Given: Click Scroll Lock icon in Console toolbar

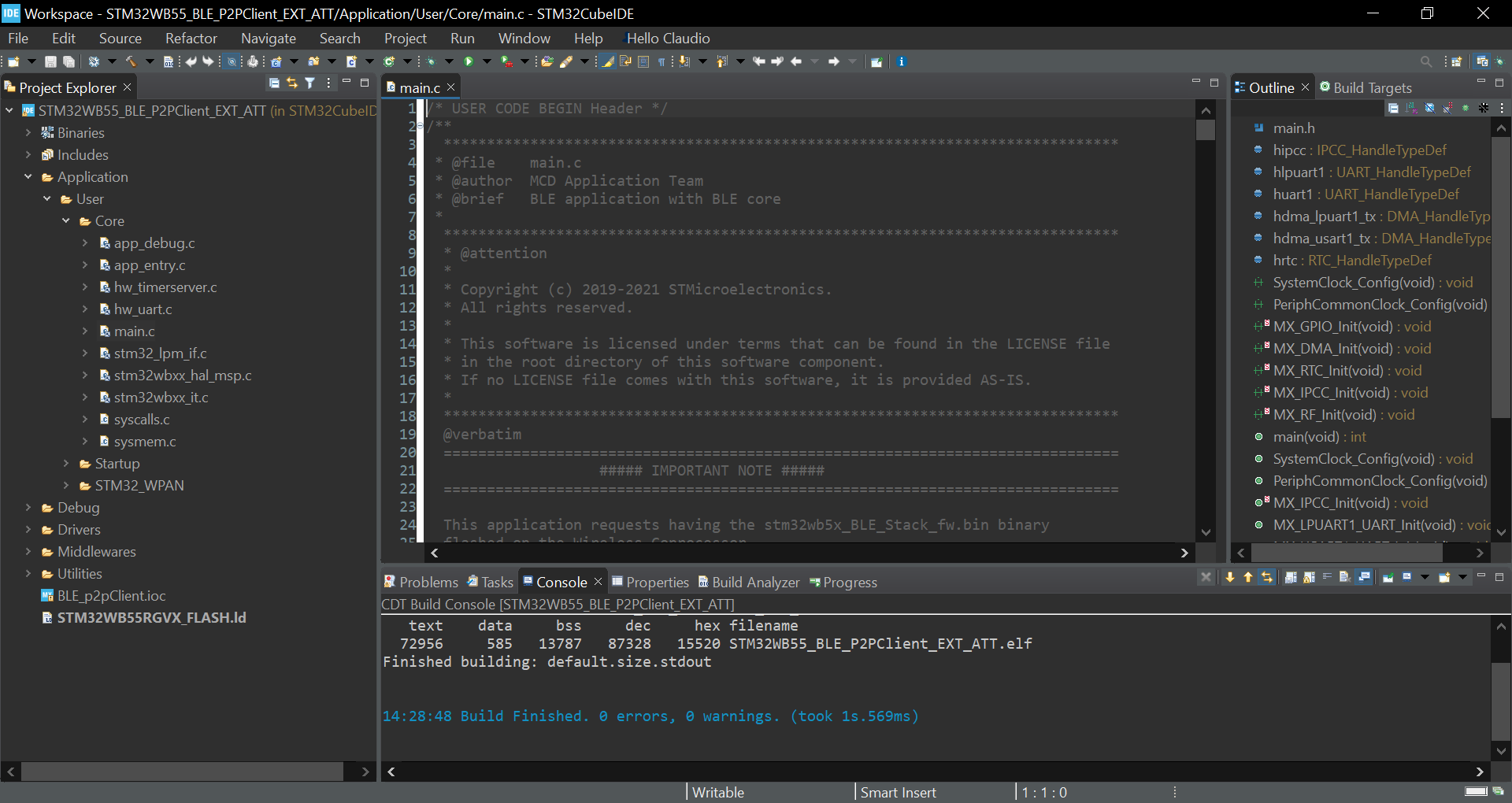Looking at the screenshot, I should pyautogui.click(x=1309, y=578).
